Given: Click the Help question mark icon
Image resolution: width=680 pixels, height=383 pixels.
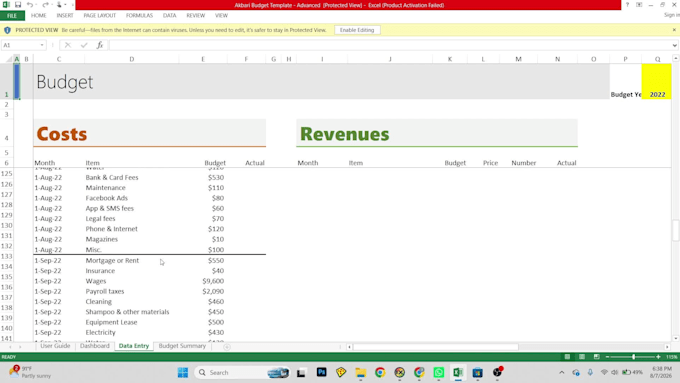Looking at the screenshot, I should [x=627, y=5].
